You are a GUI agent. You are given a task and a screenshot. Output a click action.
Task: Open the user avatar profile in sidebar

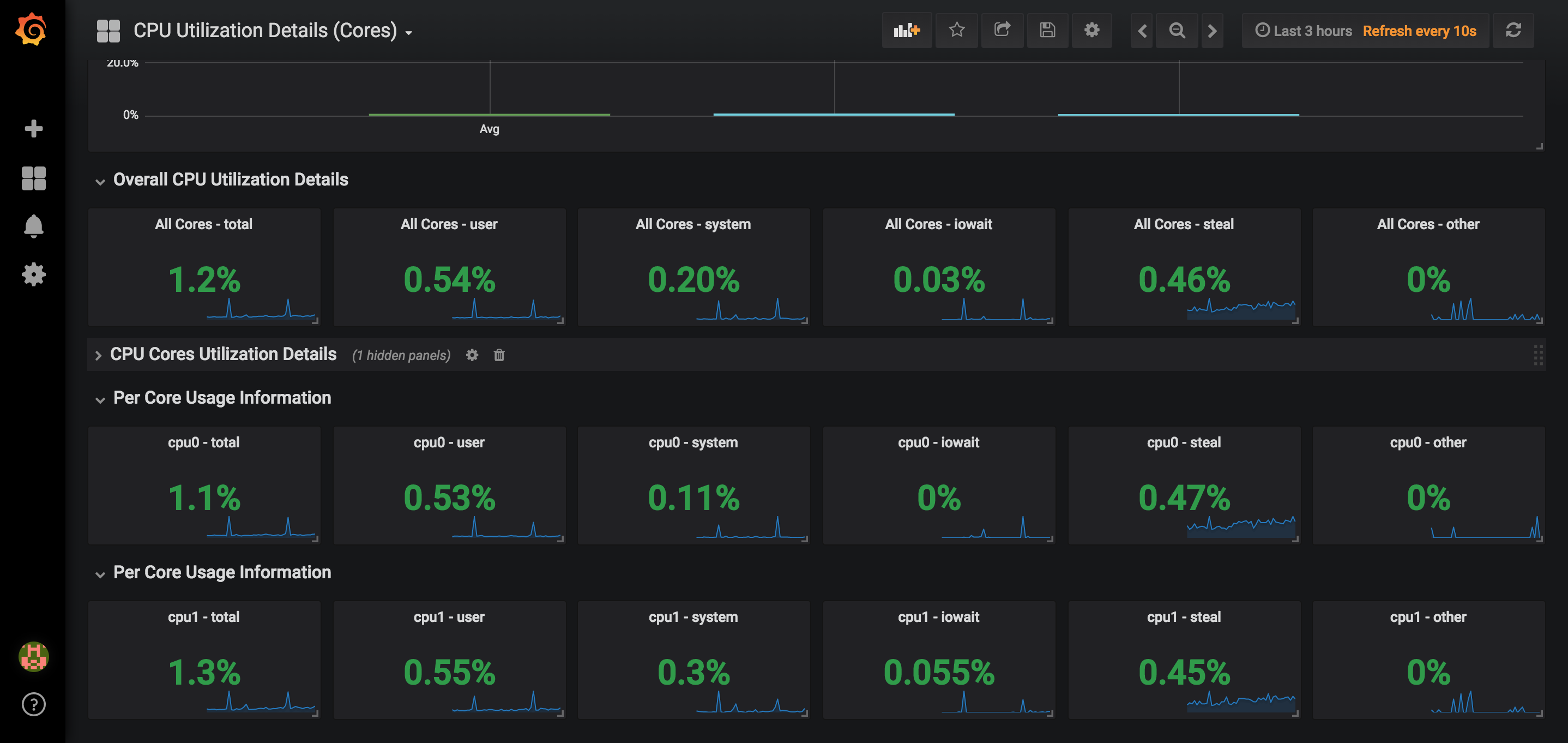click(x=33, y=656)
